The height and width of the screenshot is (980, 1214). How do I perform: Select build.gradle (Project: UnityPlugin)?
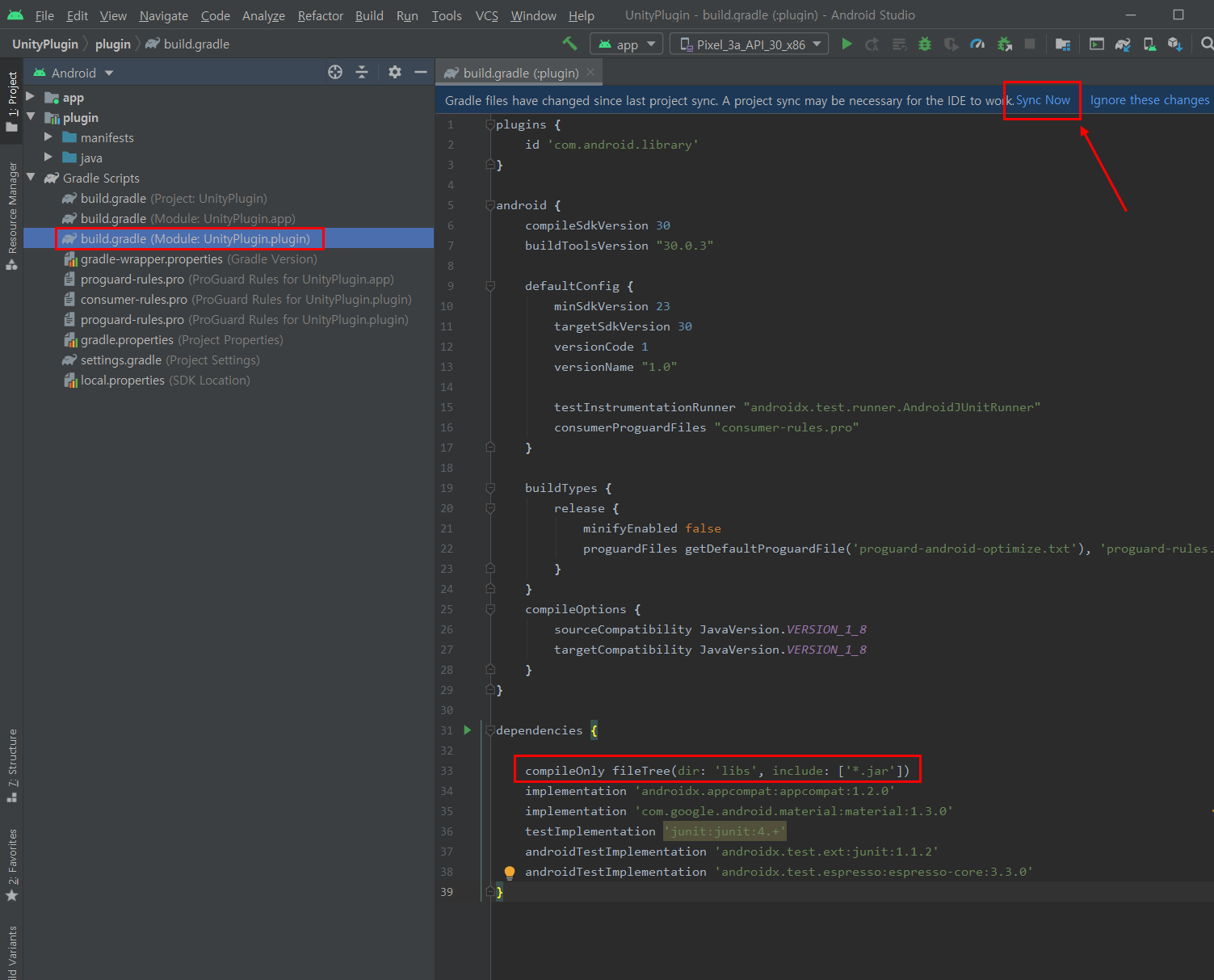(x=174, y=198)
